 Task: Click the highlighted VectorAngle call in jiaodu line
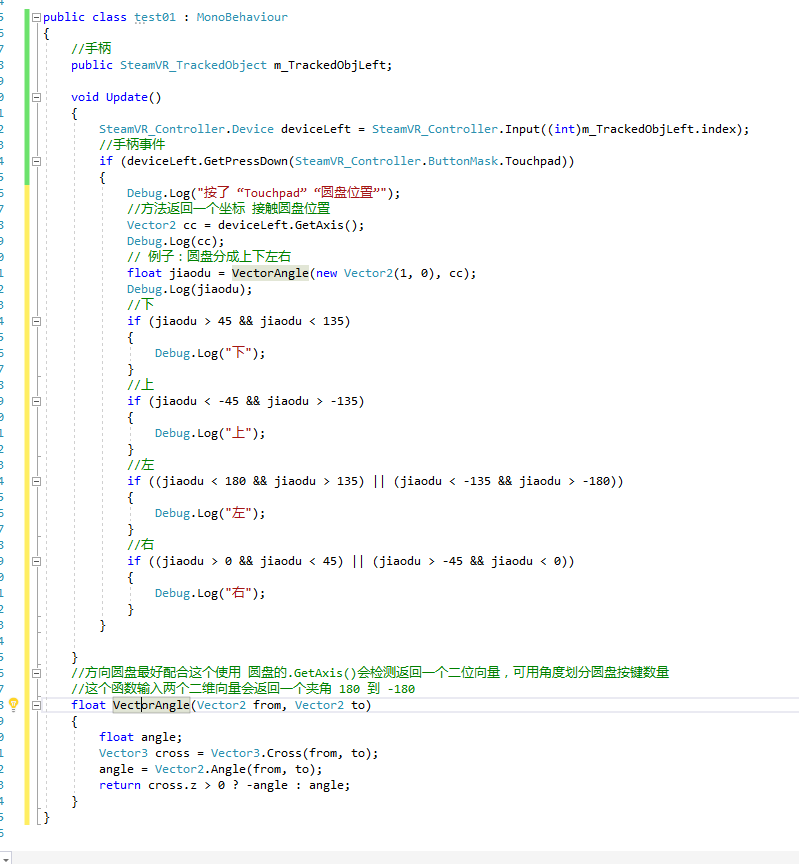click(x=270, y=273)
